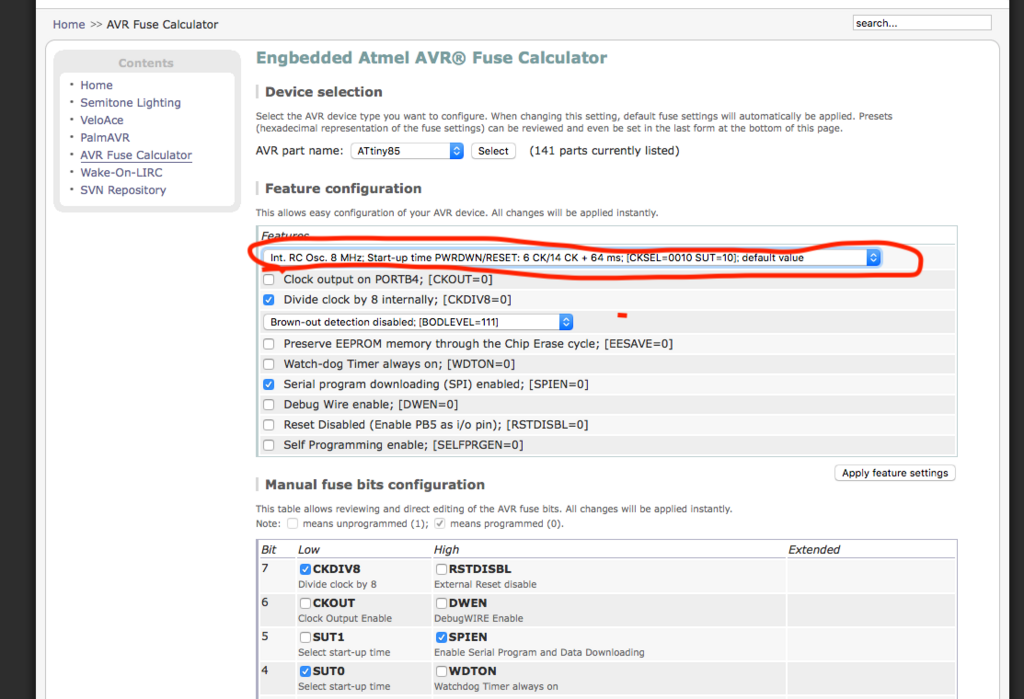The image size is (1024, 699).
Task: Click Apply feature settings button
Action: (895, 473)
